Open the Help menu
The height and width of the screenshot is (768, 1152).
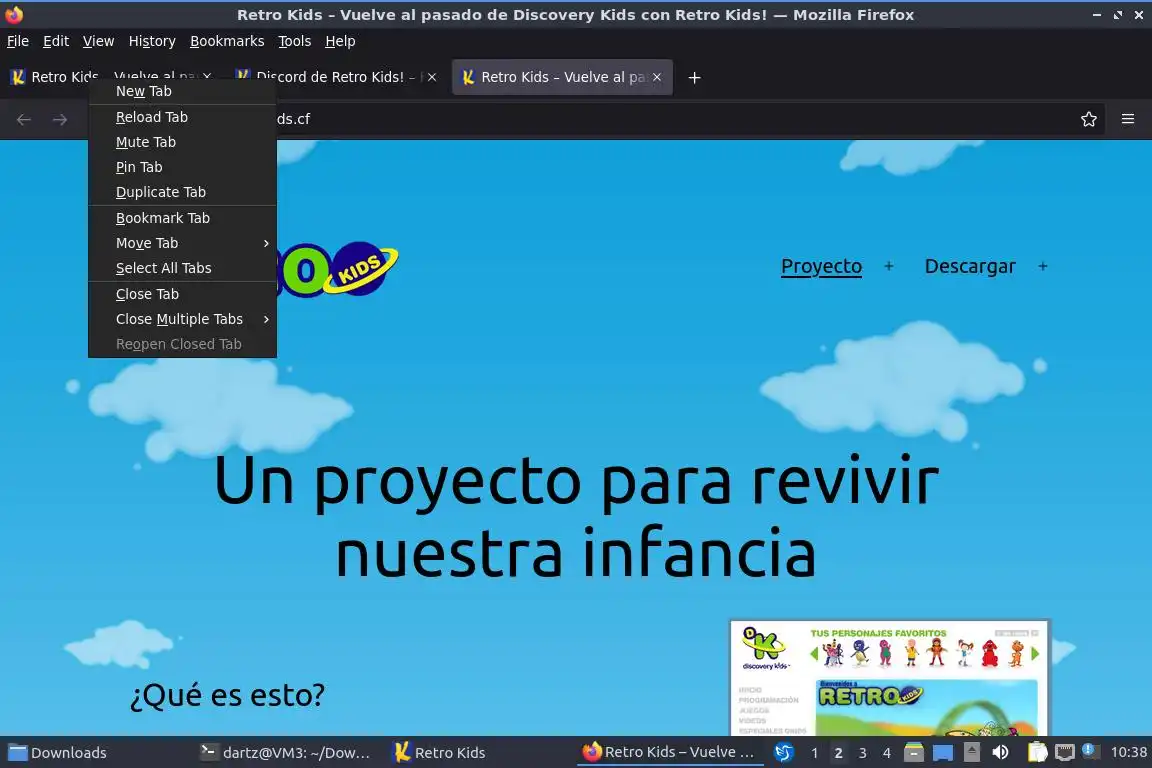coord(340,41)
